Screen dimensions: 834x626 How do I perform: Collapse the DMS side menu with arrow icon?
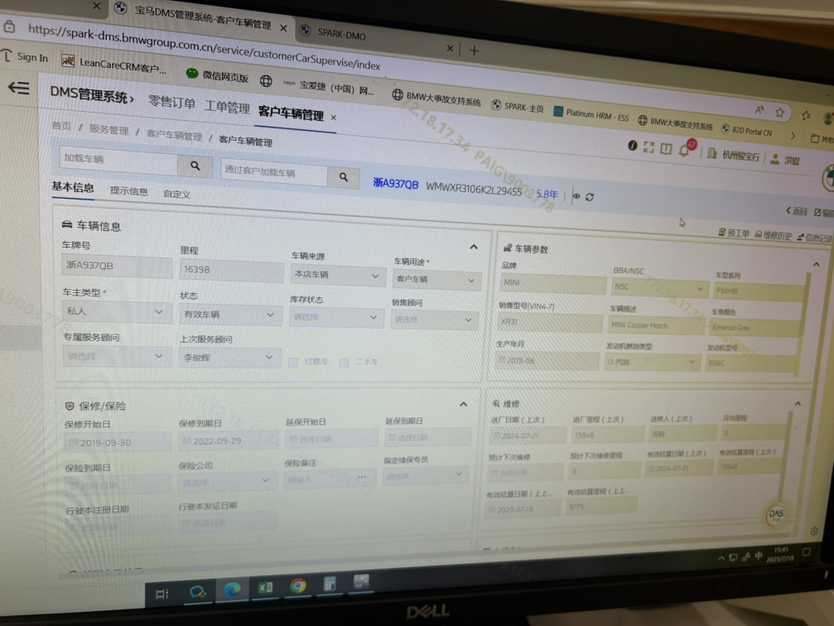[19, 88]
